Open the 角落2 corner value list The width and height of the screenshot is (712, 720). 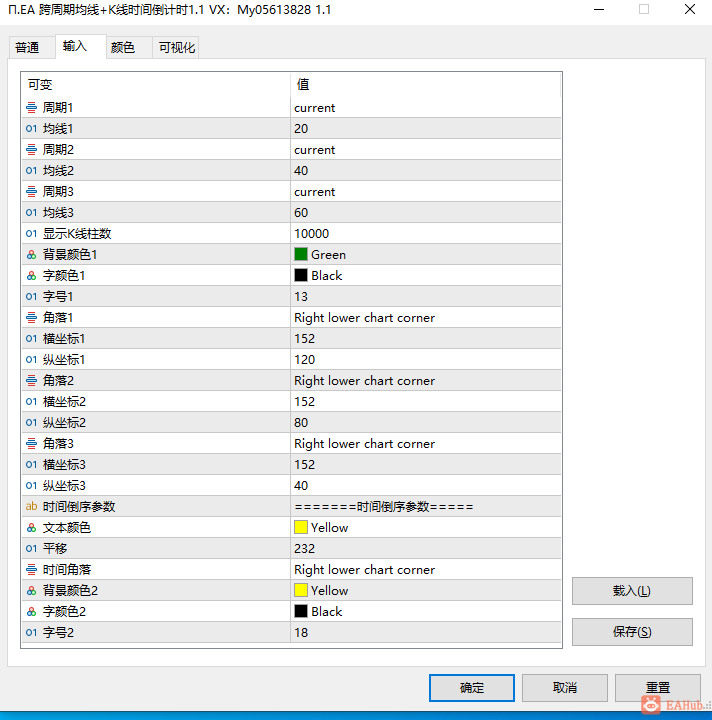[426, 381]
